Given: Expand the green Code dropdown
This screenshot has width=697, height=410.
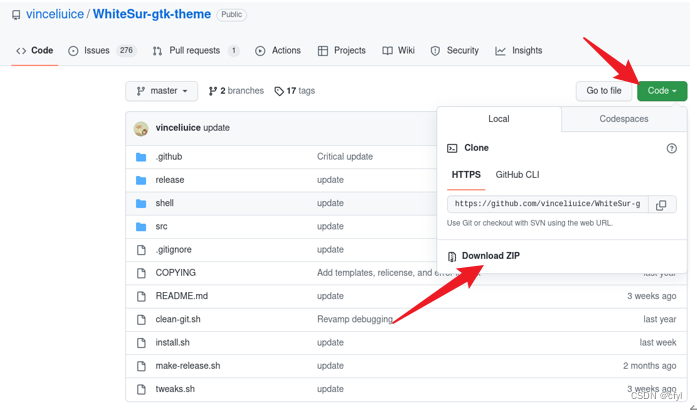Looking at the screenshot, I should pos(662,91).
